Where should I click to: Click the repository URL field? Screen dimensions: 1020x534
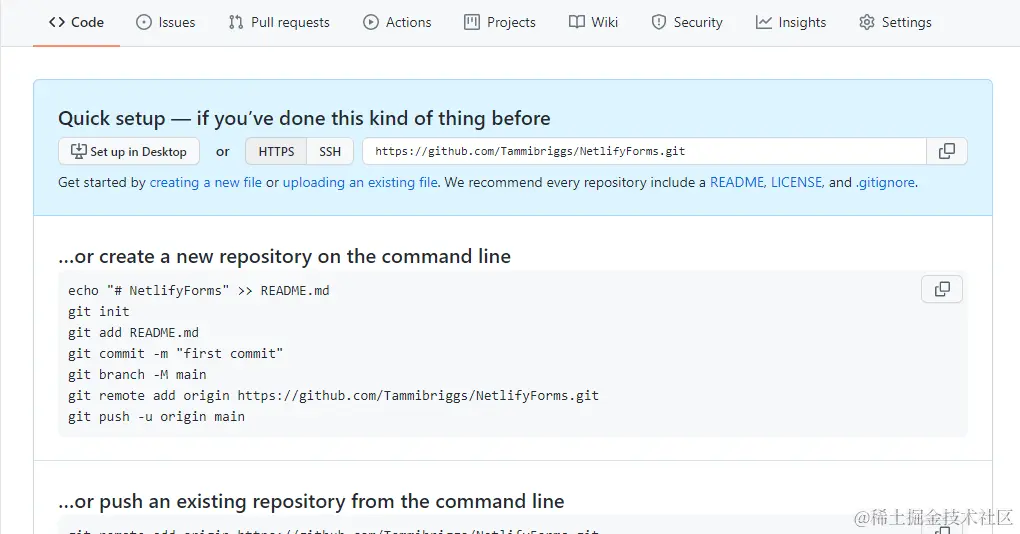tap(644, 151)
